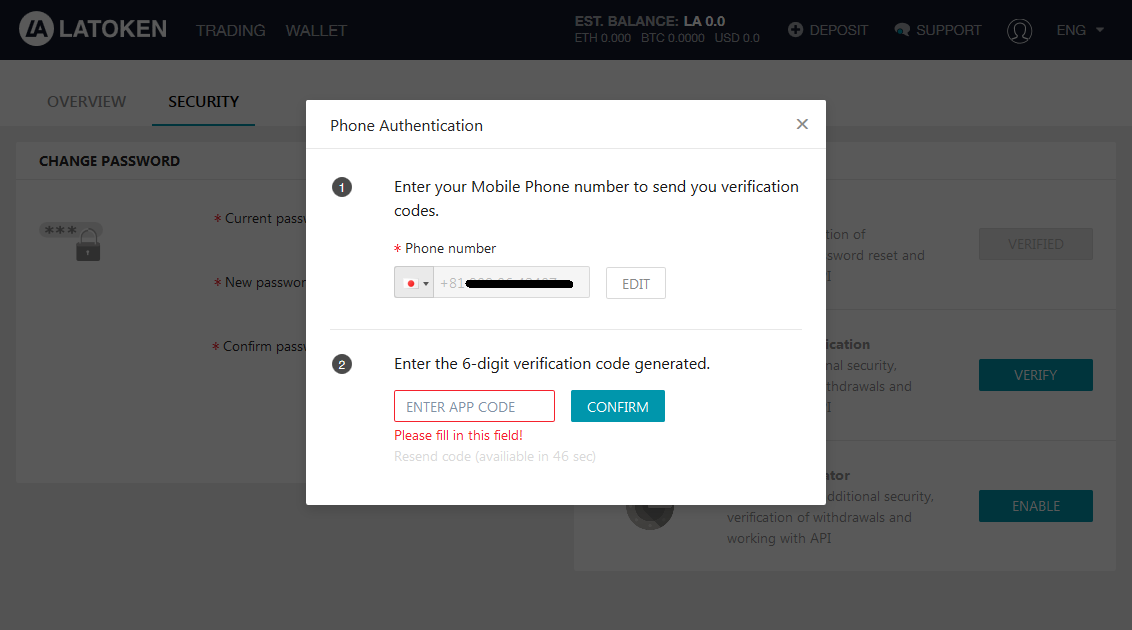1132x630 pixels.
Task: Open the TRADING menu
Action: (x=230, y=30)
